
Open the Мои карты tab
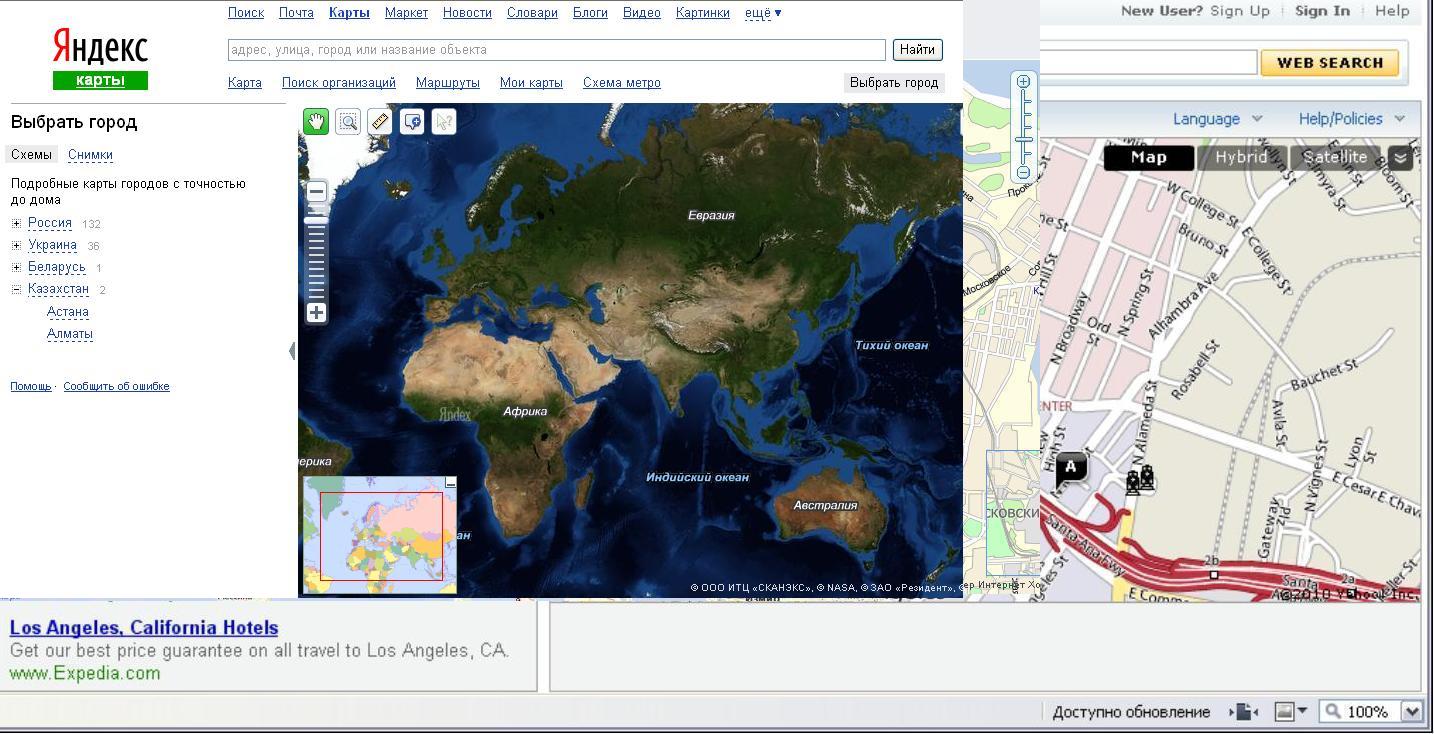(x=531, y=83)
